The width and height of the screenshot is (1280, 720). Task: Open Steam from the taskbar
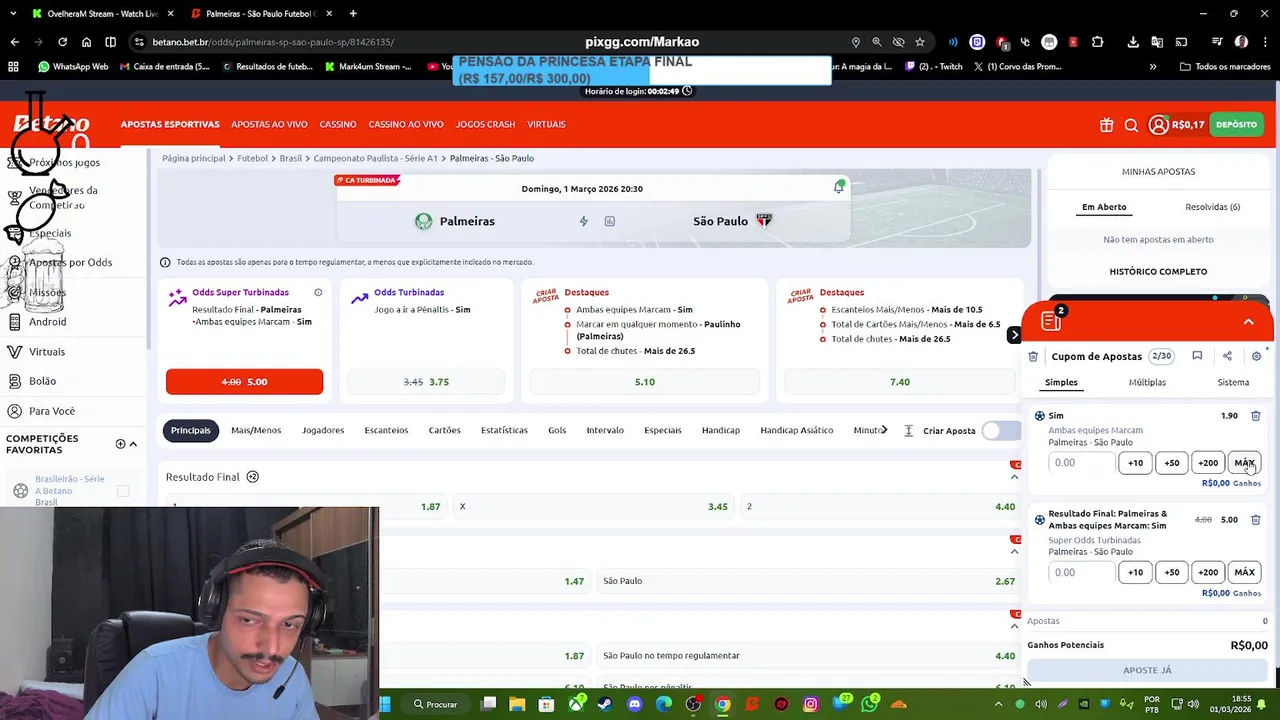tap(605, 704)
